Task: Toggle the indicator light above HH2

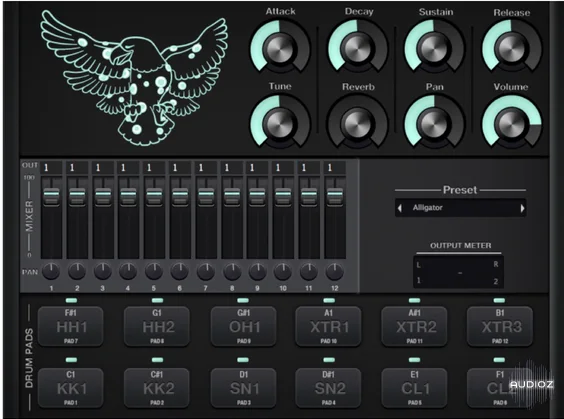Action: coord(157,300)
